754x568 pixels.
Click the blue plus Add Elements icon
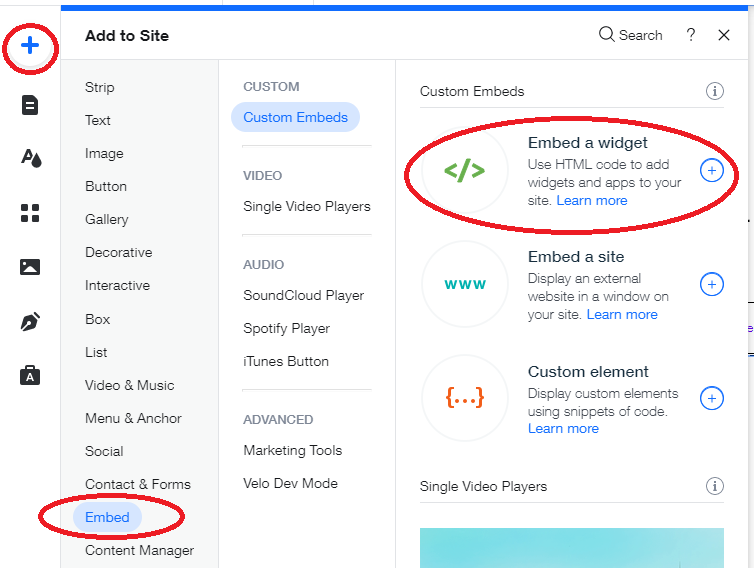coord(30,46)
